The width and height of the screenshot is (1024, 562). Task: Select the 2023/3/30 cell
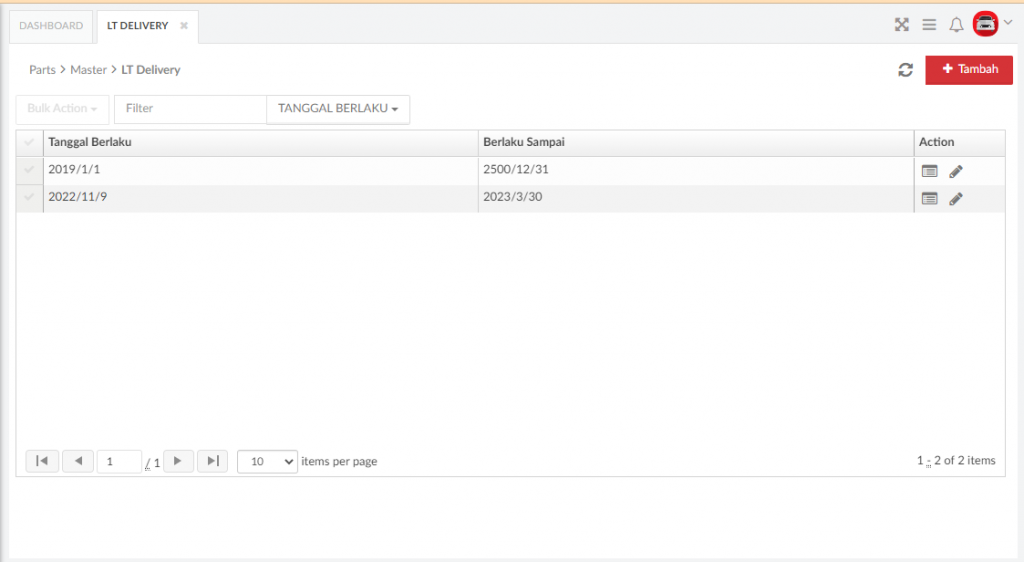click(696, 197)
